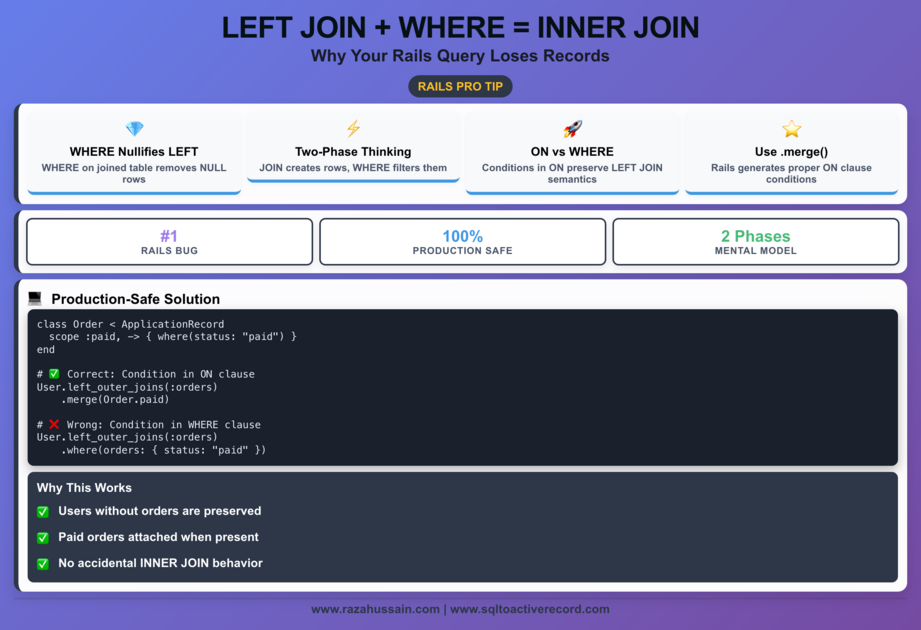Click the 'scope :paid' code line
This screenshot has height=630, width=921.
[x=173, y=336]
